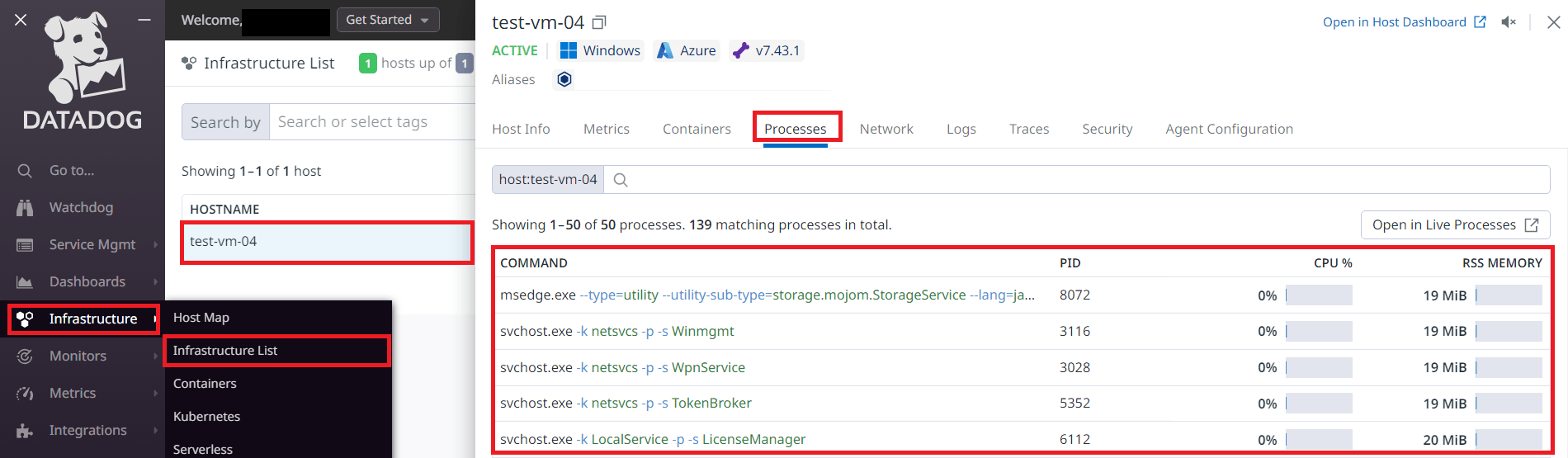1568x458 pixels.
Task: Select the svchost.exe WpnService process row
Action: [1021, 368]
